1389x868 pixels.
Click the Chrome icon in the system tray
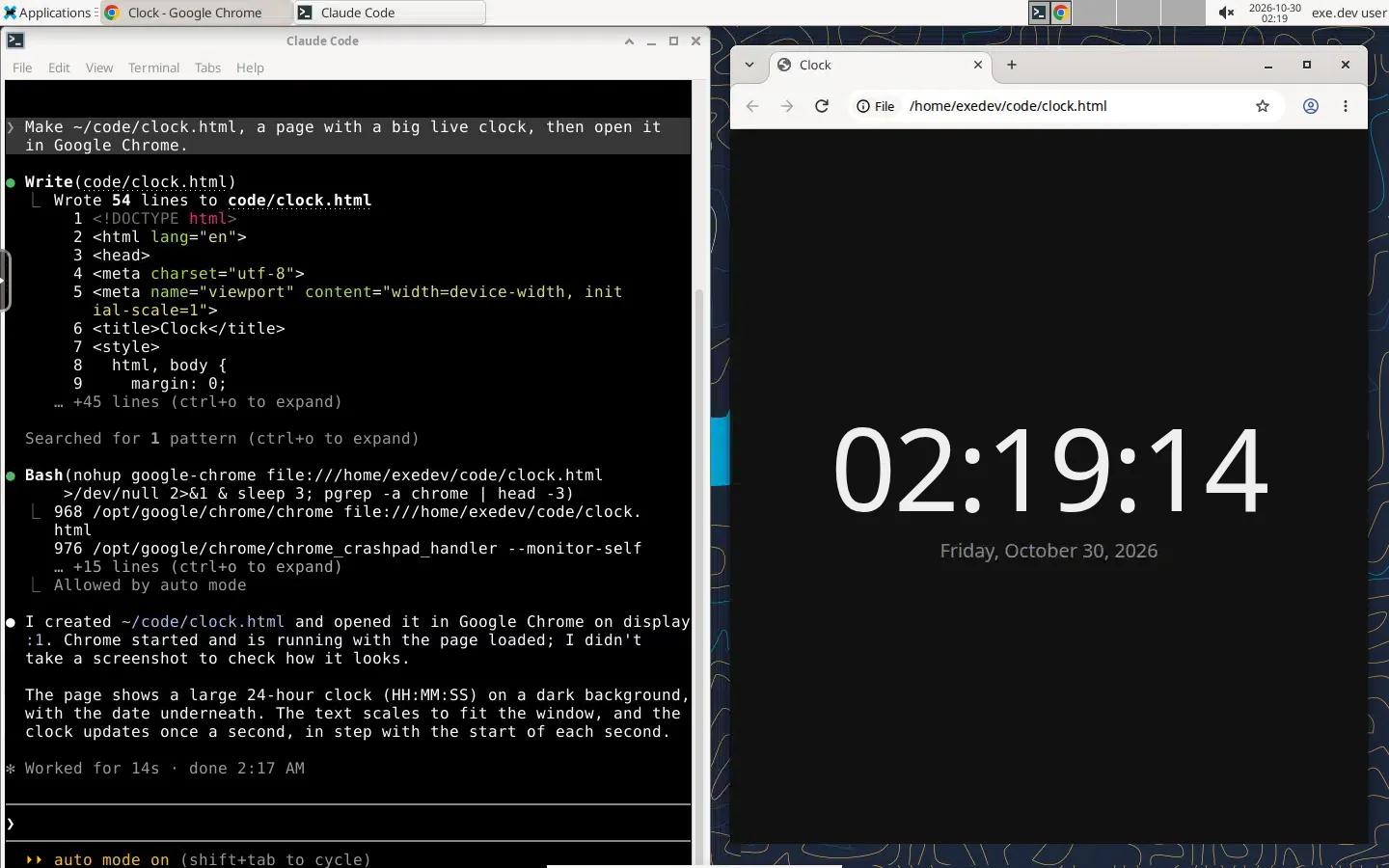1060,13
